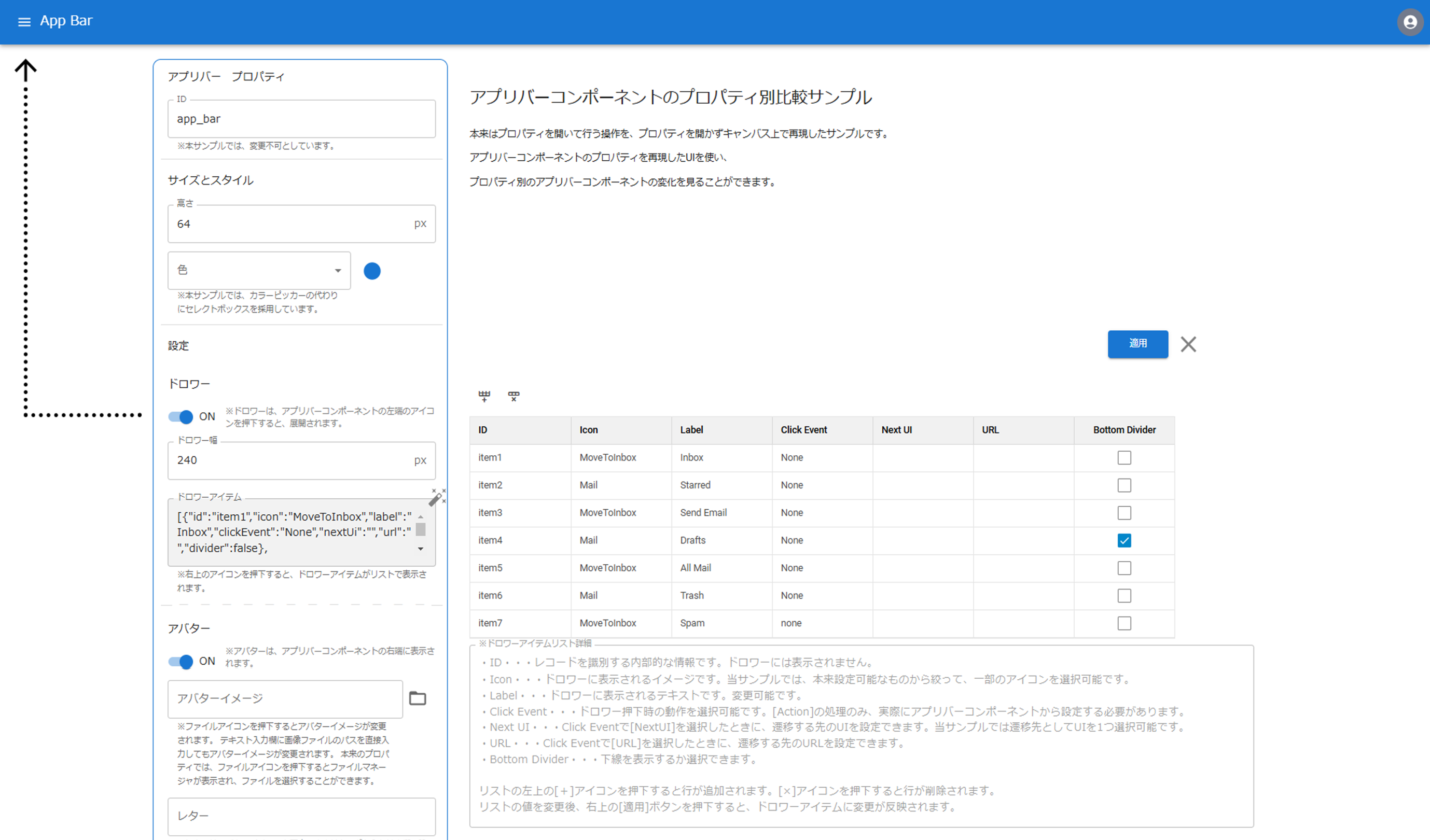Open the hamburger drawer menu
The width and height of the screenshot is (1430, 840).
click(x=24, y=22)
